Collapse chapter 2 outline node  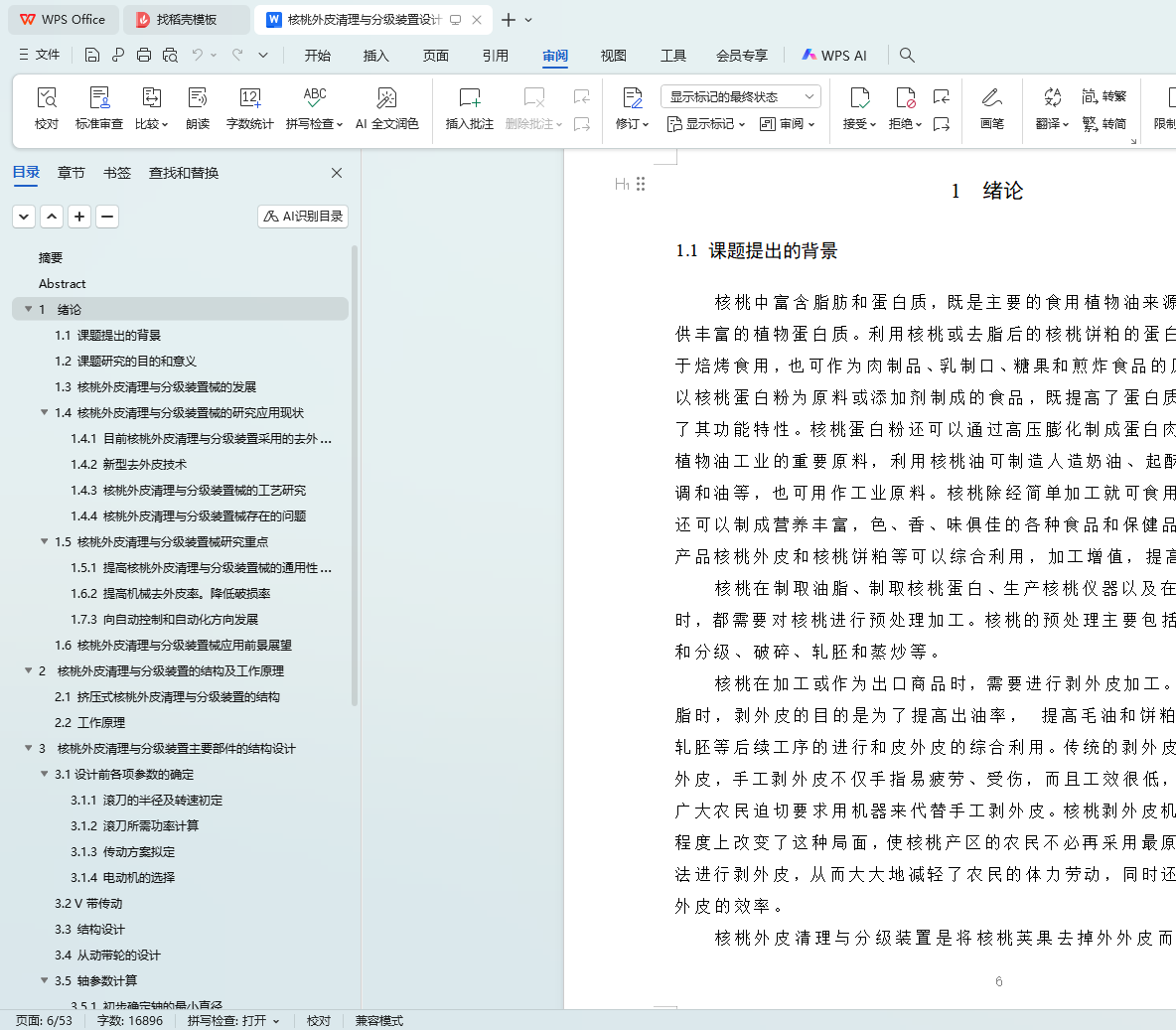pyautogui.click(x=29, y=670)
